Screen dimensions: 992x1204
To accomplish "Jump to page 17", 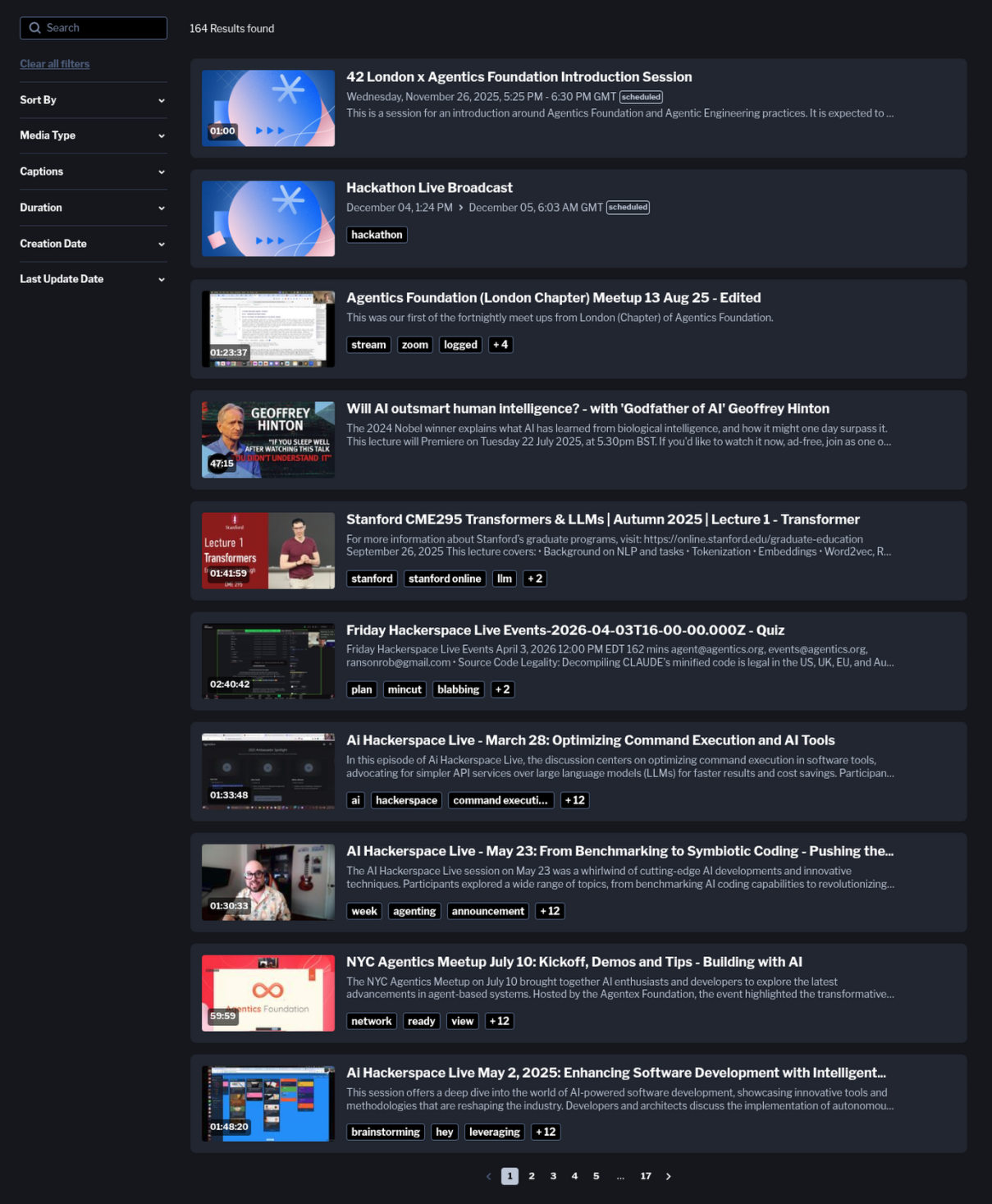I will pos(646,1176).
